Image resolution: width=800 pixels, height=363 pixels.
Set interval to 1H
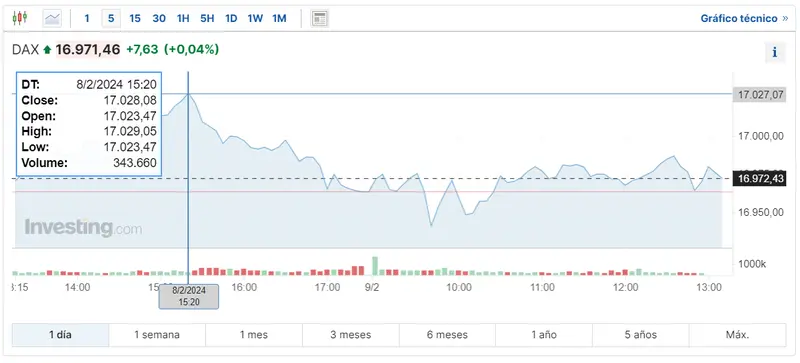click(x=183, y=19)
